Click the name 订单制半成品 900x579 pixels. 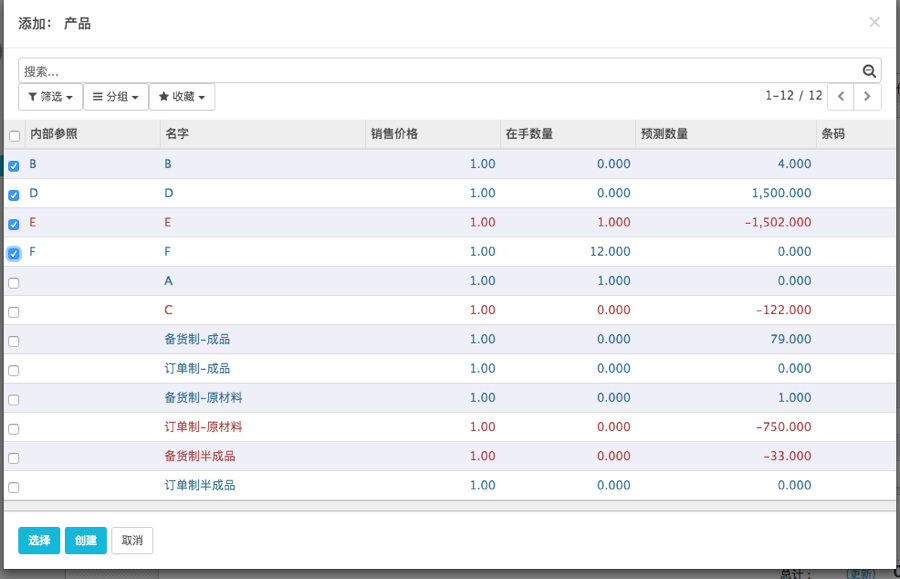click(x=200, y=485)
